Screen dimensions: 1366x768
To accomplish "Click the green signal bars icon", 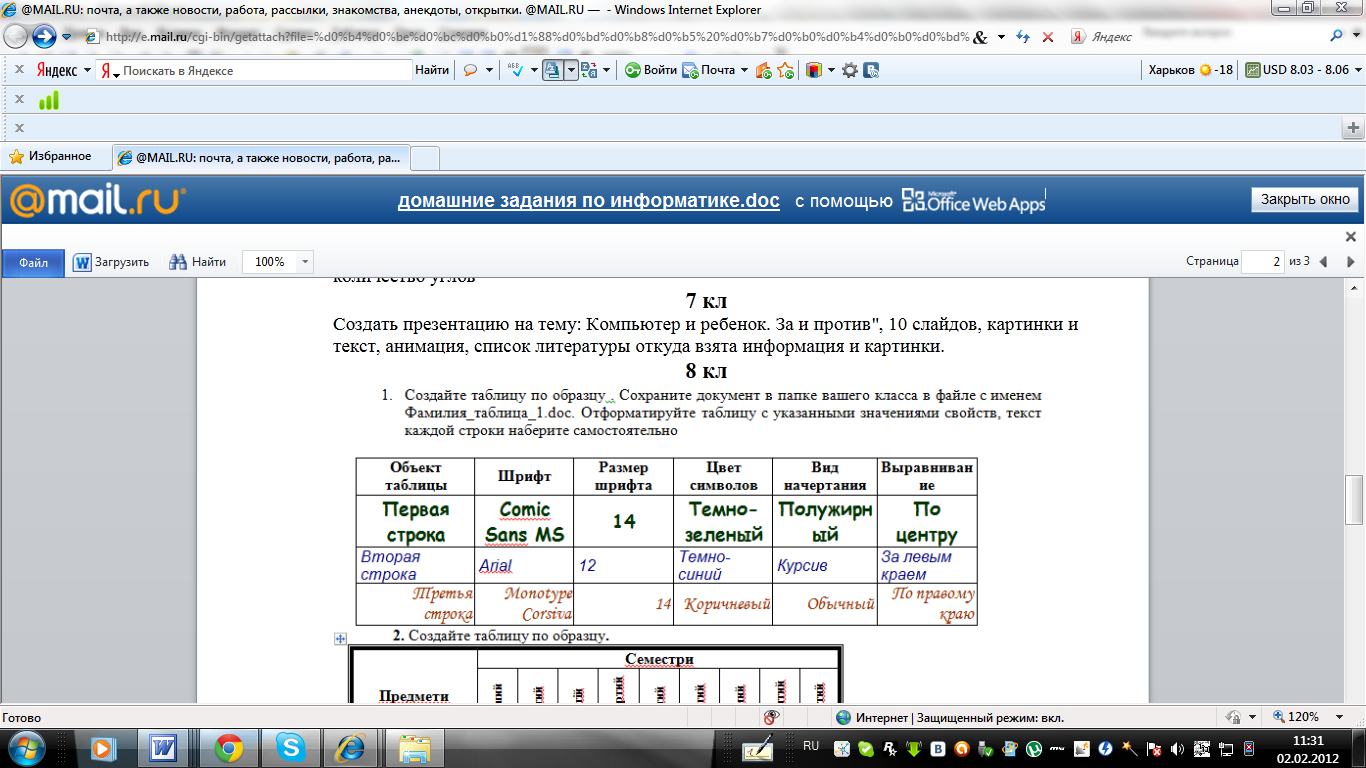I will pyautogui.click(x=48, y=100).
